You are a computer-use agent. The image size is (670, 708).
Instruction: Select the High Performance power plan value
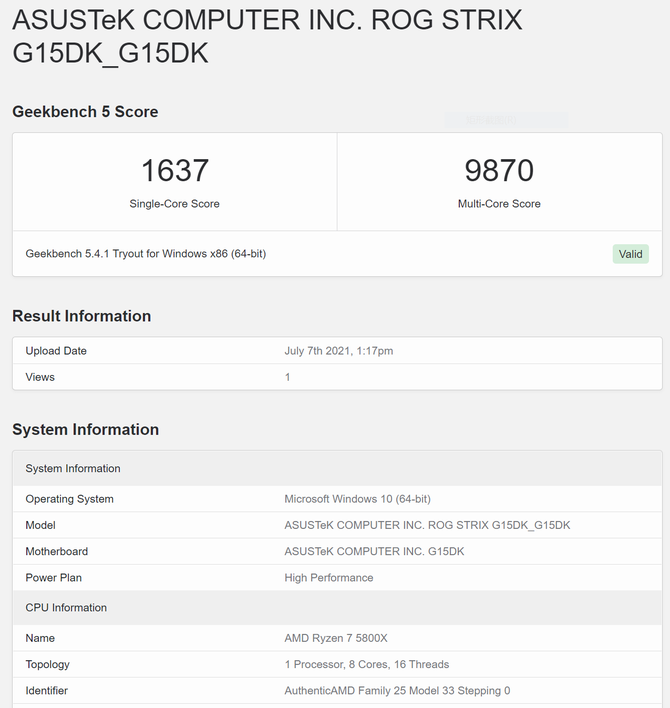[329, 578]
